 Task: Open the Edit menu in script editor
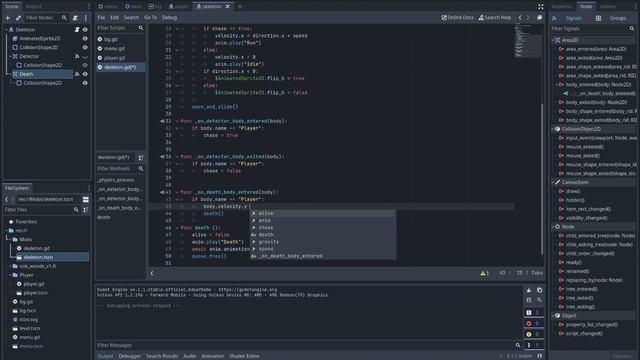pyautogui.click(x=114, y=18)
